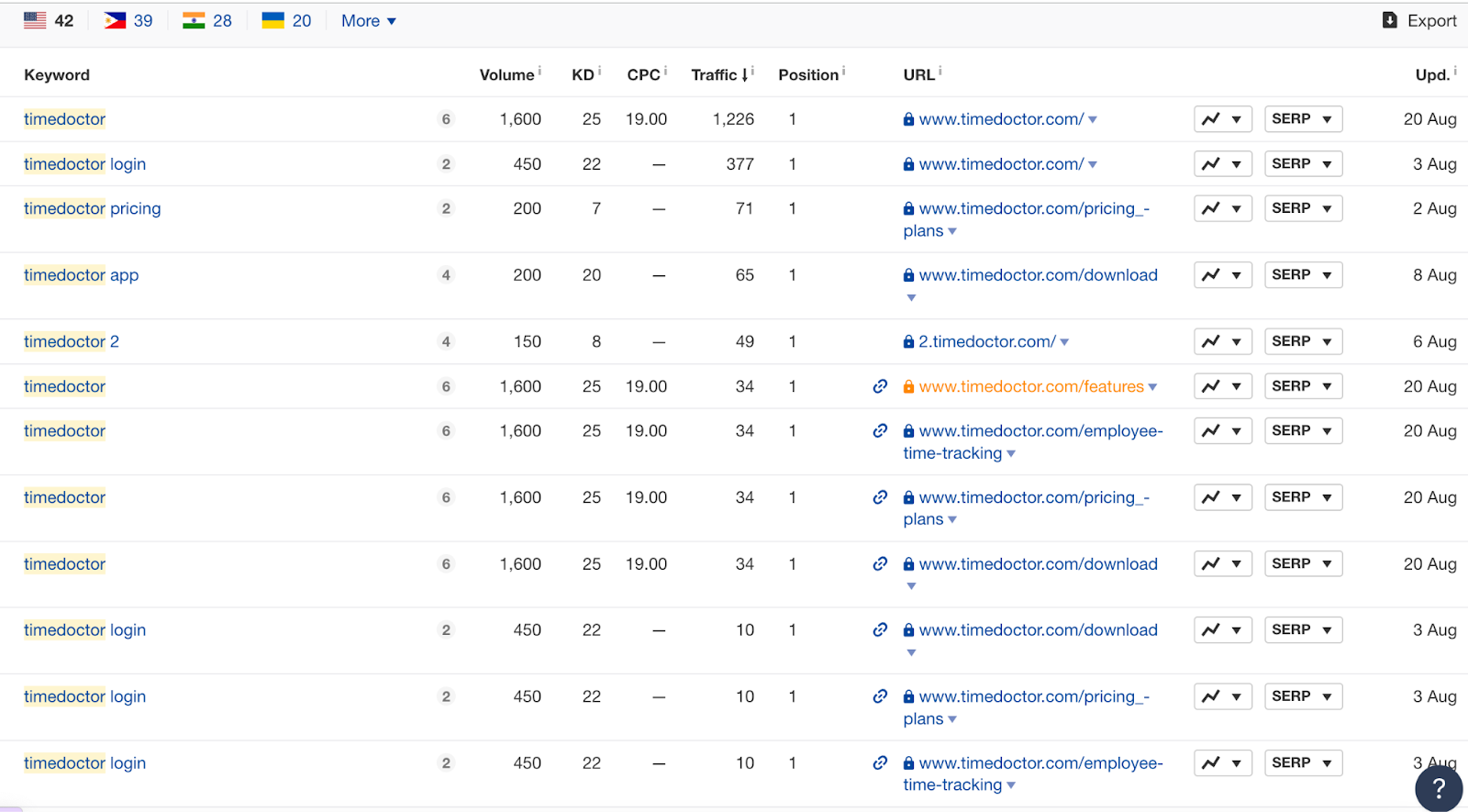1468x812 pixels.
Task: Open trend chart button for timedoctor pricing row
Action: click(1223, 208)
